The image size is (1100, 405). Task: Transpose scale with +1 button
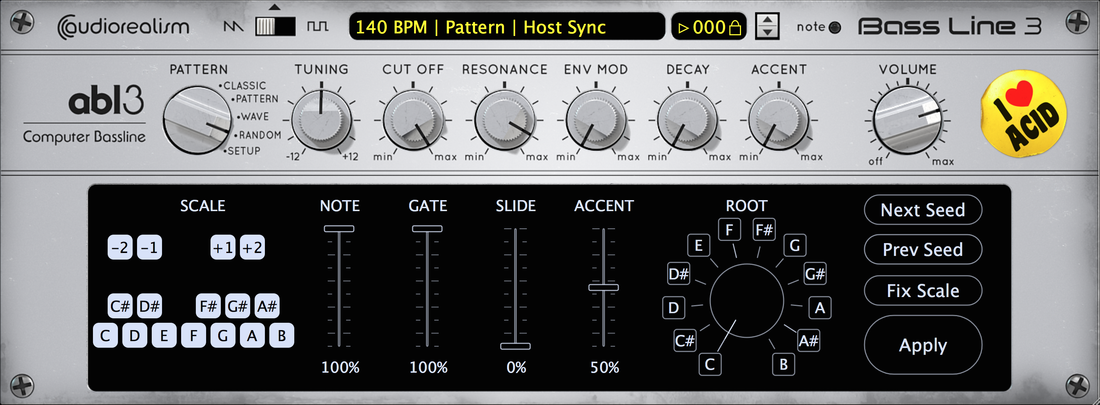223,248
